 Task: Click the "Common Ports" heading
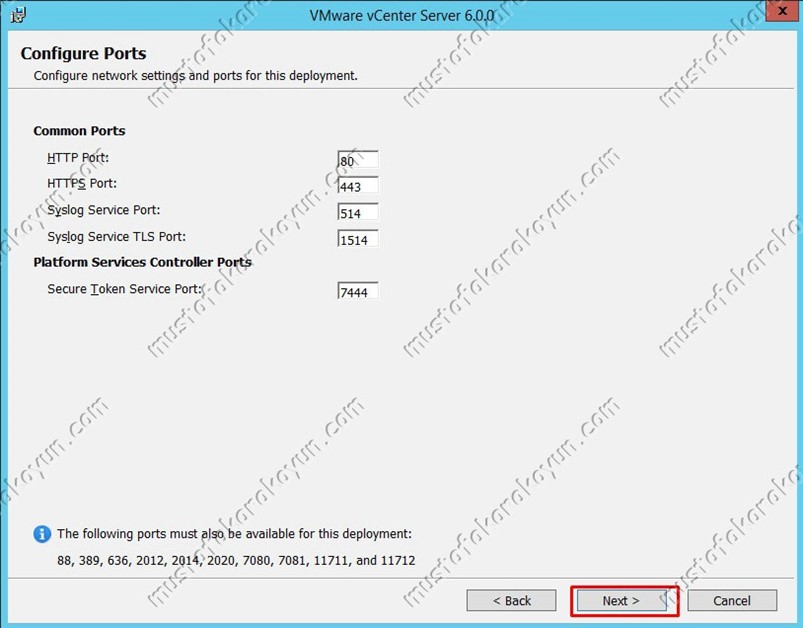click(79, 131)
